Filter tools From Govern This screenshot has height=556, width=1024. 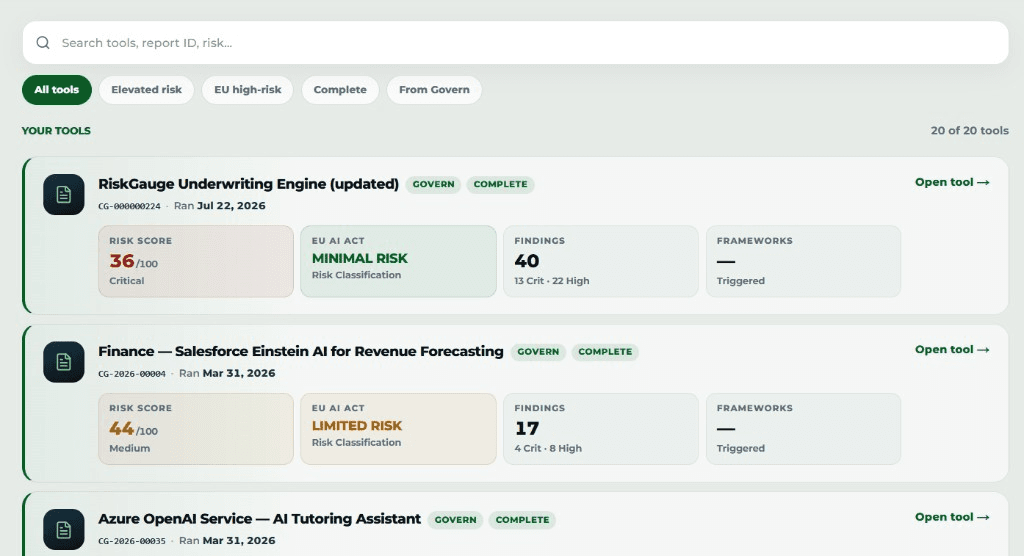pos(434,90)
